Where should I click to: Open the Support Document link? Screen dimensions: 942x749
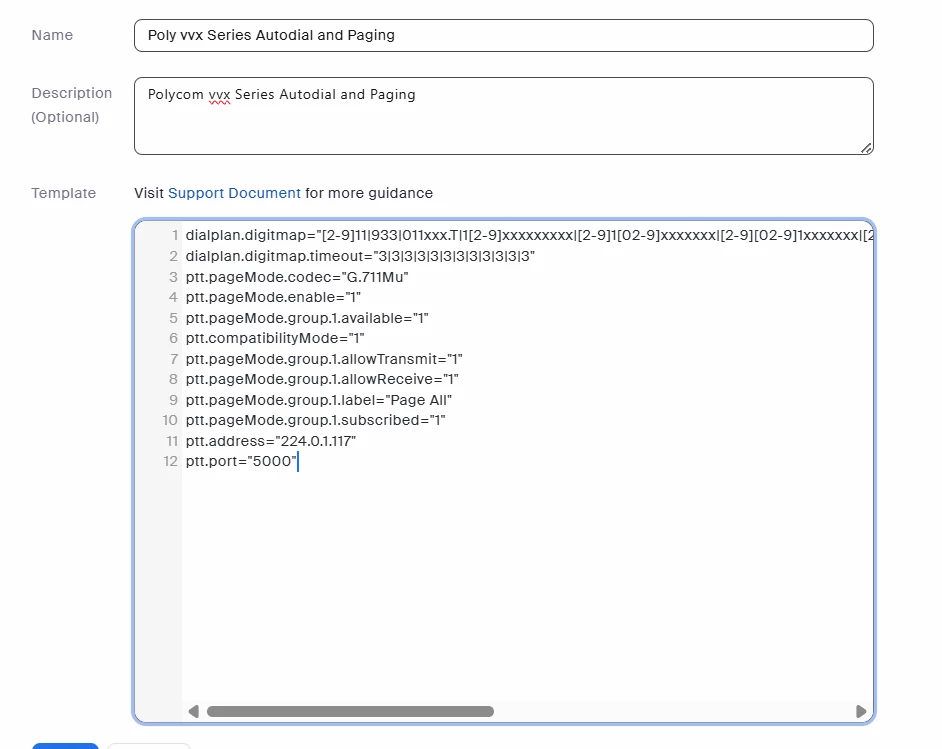234,193
